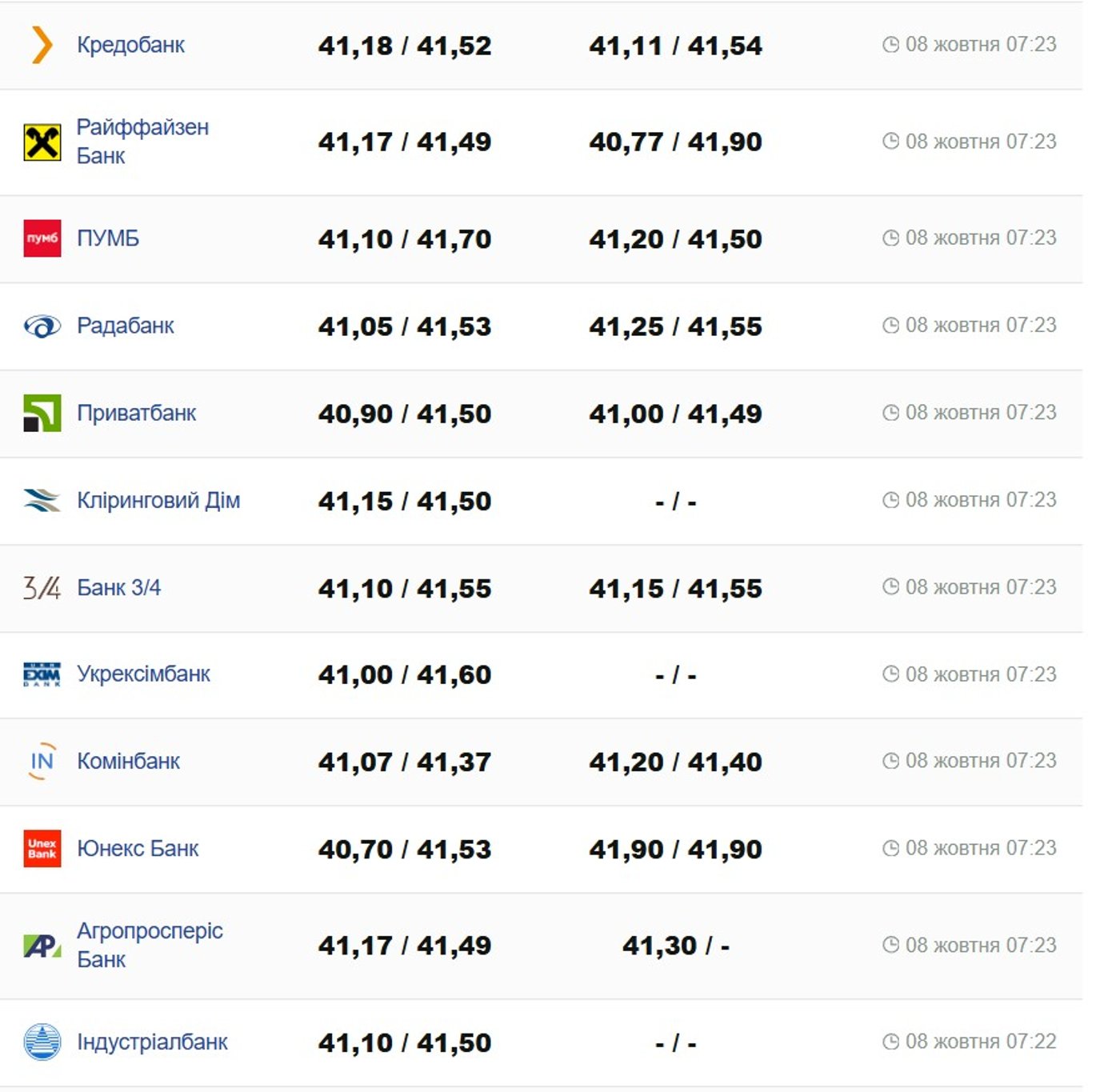Click the Комінбанк update time 08 жовтня 07:23
Screen dimensions: 1120x1092
coord(980,761)
